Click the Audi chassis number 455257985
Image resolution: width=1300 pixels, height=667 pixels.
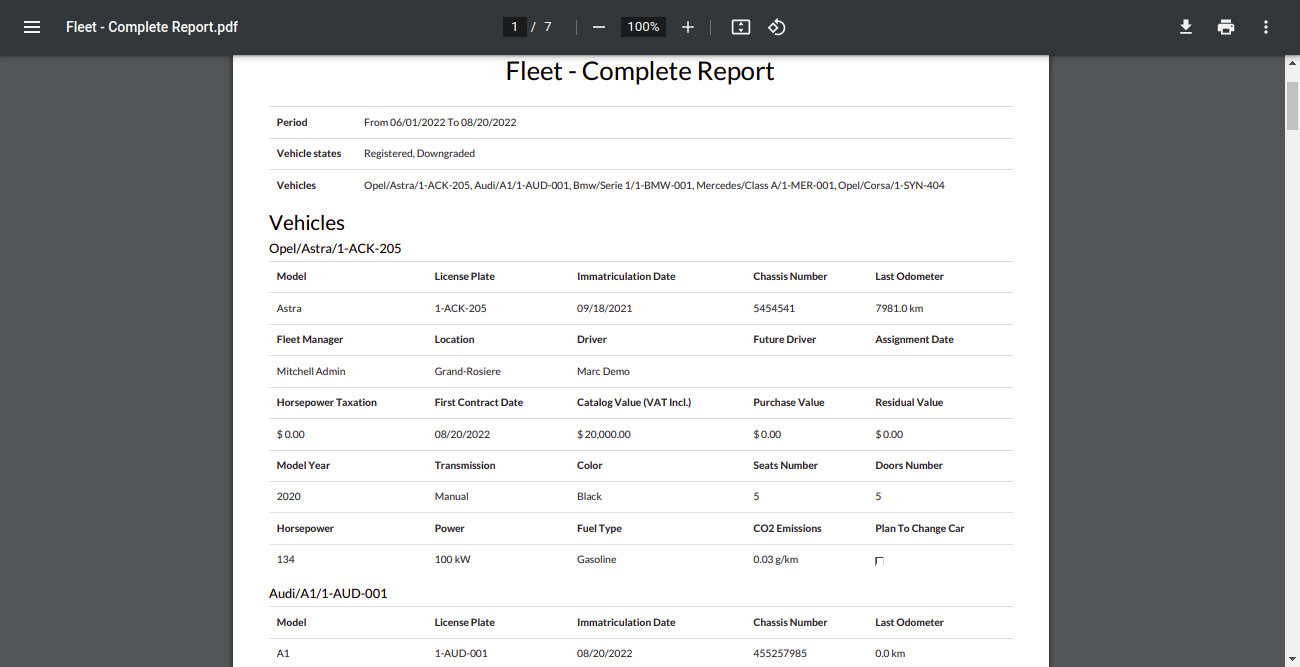(780, 653)
